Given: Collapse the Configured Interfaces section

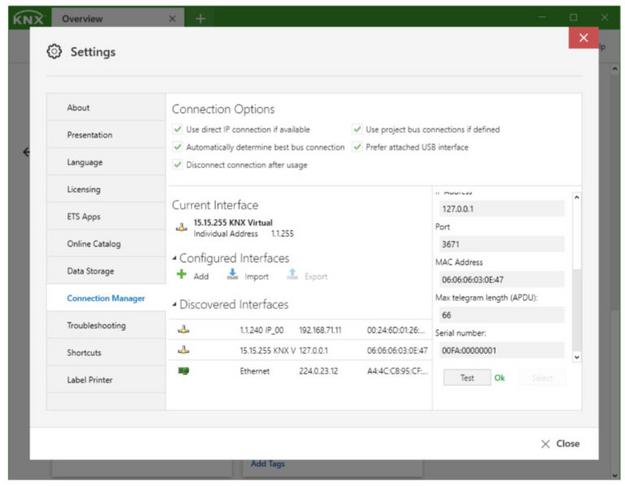Looking at the screenshot, I should tap(175, 259).
